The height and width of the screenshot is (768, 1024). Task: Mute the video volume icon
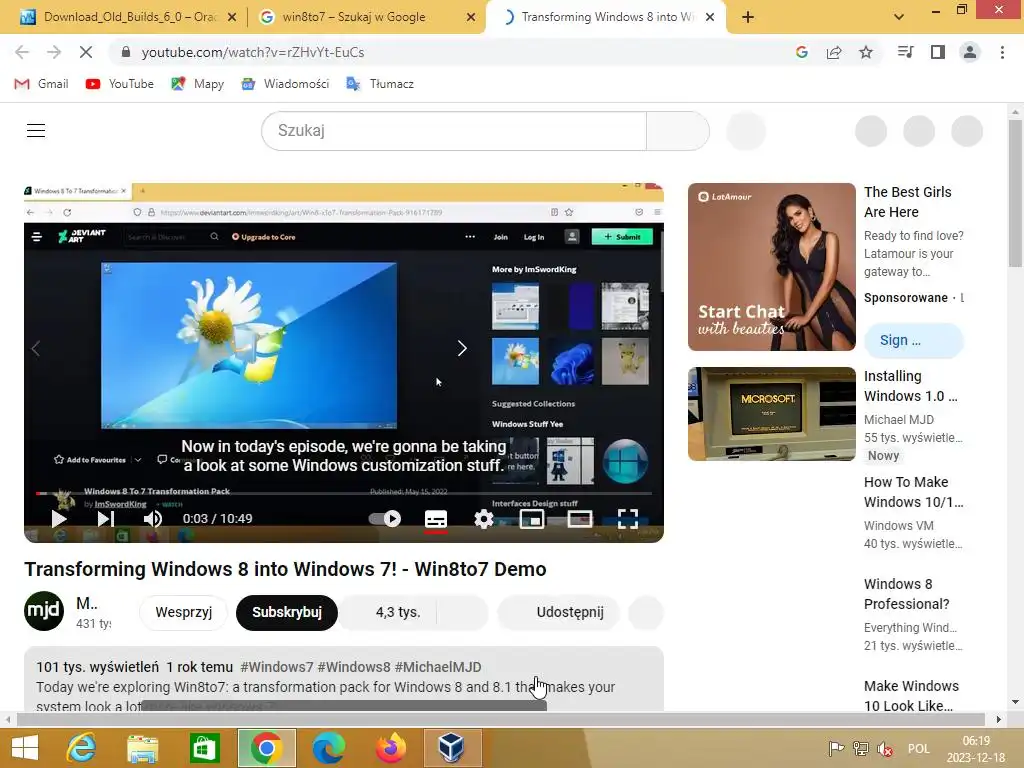153,519
